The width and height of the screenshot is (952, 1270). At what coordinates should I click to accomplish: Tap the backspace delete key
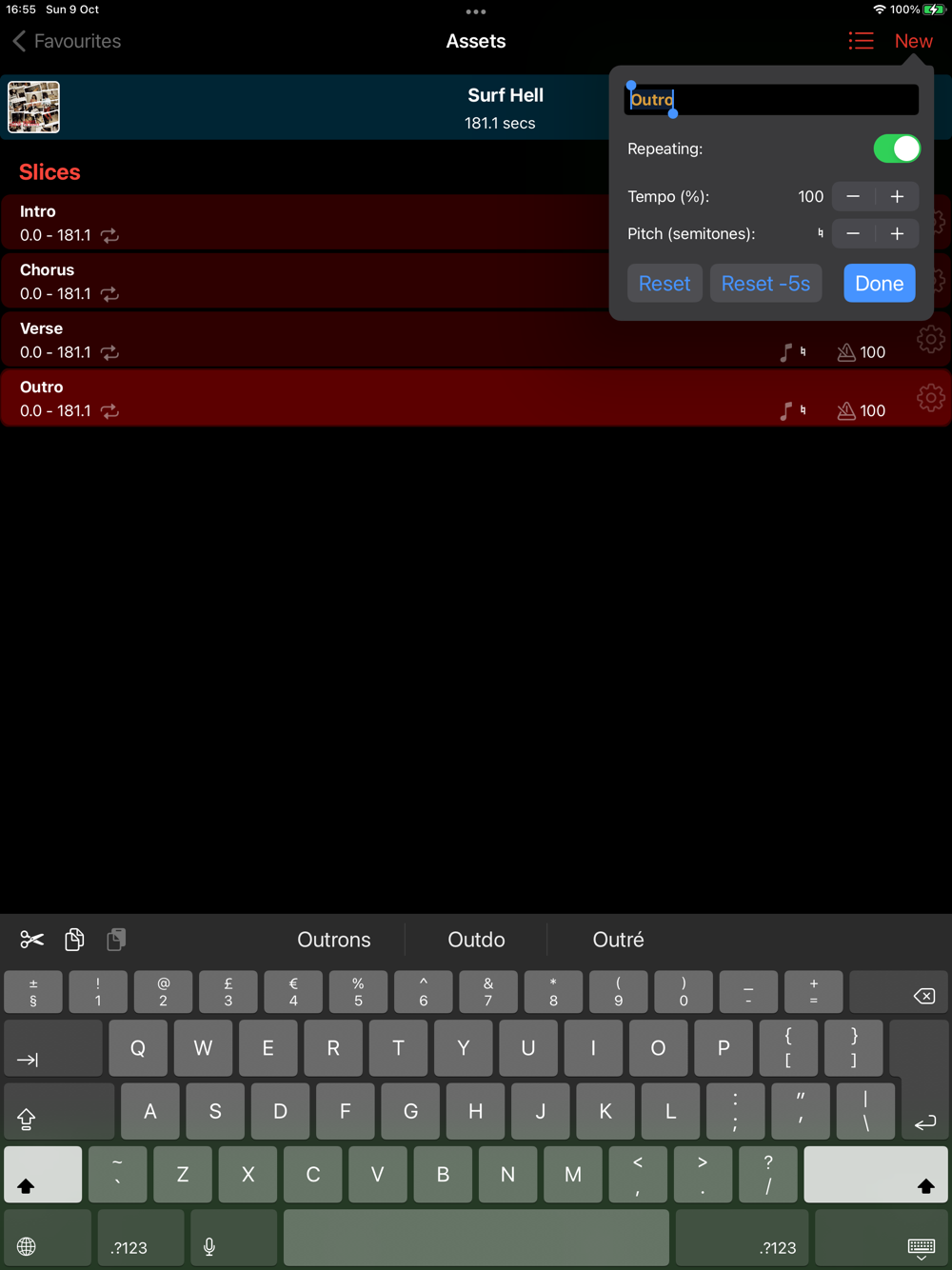(x=898, y=992)
